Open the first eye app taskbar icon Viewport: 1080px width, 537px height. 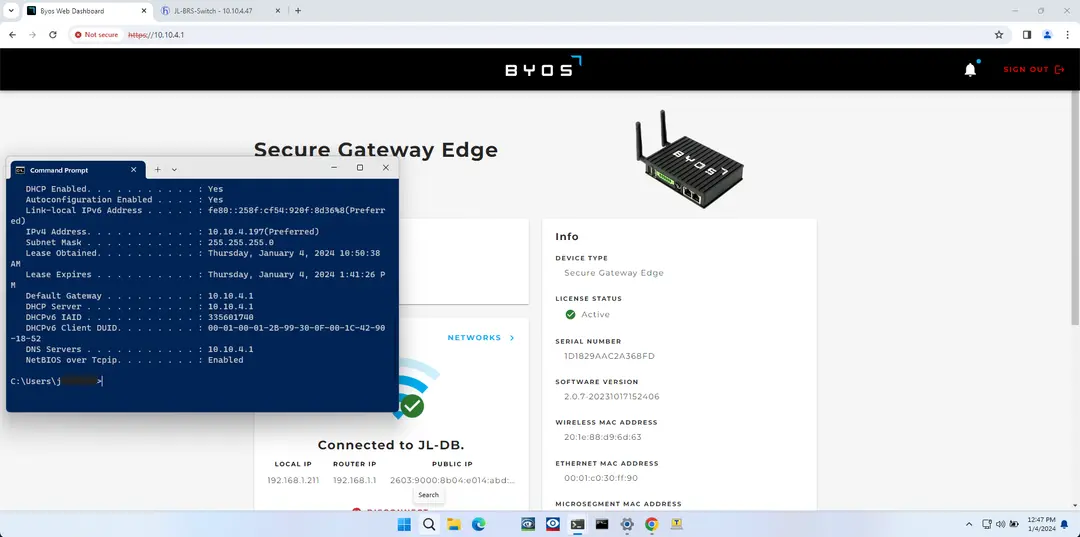528,525
